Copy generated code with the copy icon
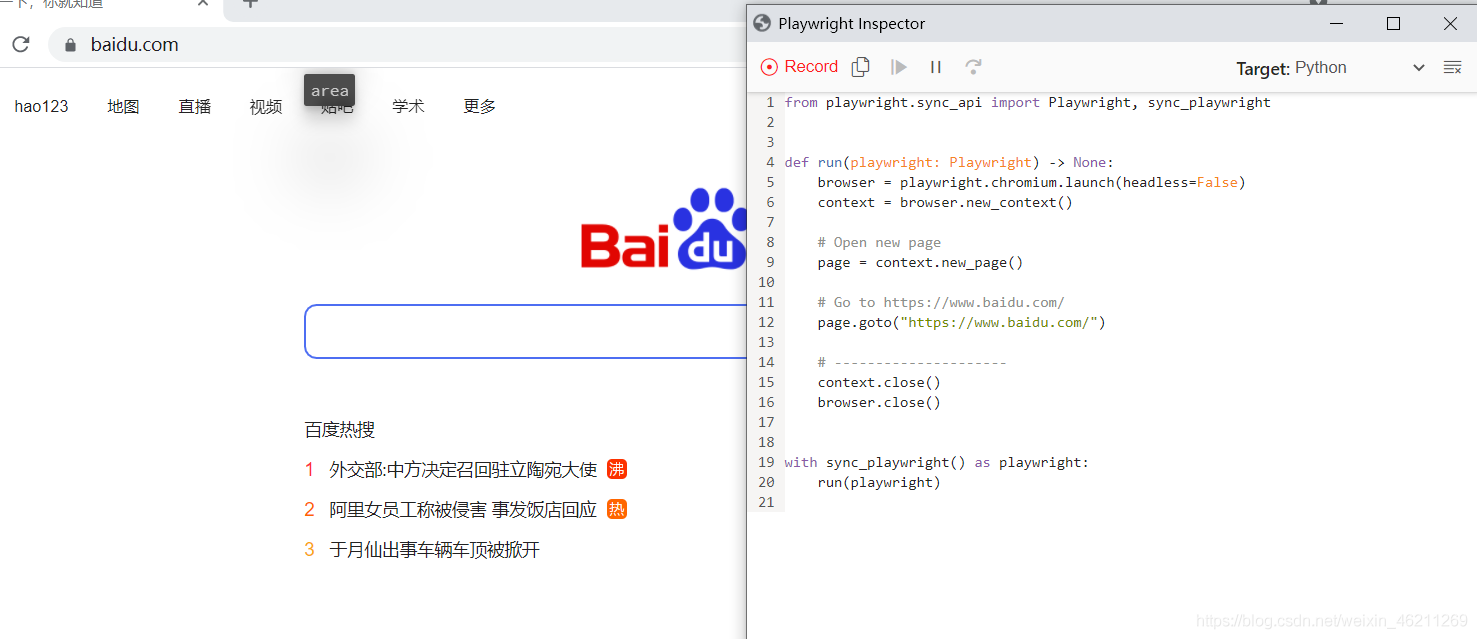Image resolution: width=1477 pixels, height=639 pixels. [860, 67]
